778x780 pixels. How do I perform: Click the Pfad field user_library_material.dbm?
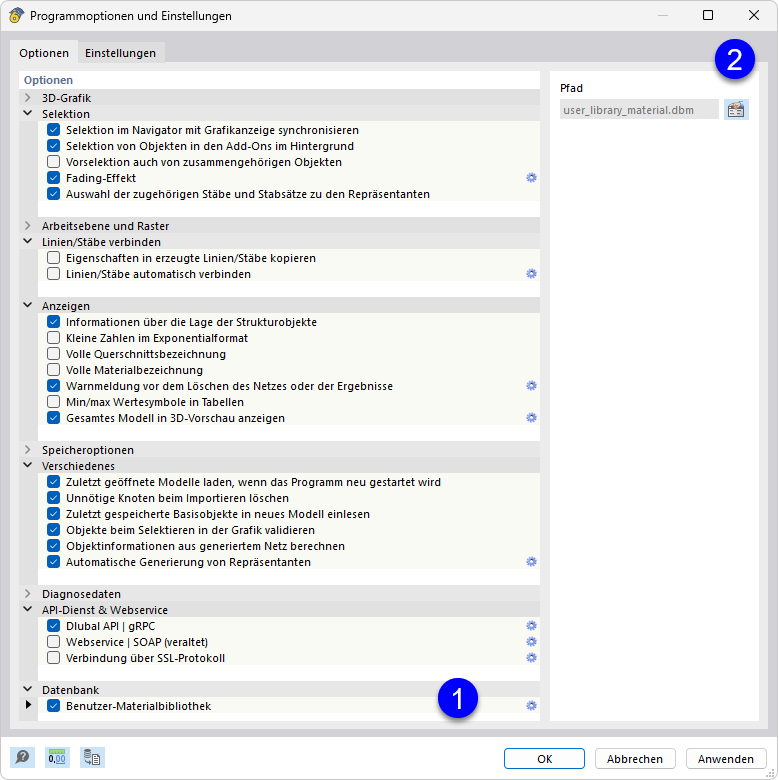[x=639, y=109]
